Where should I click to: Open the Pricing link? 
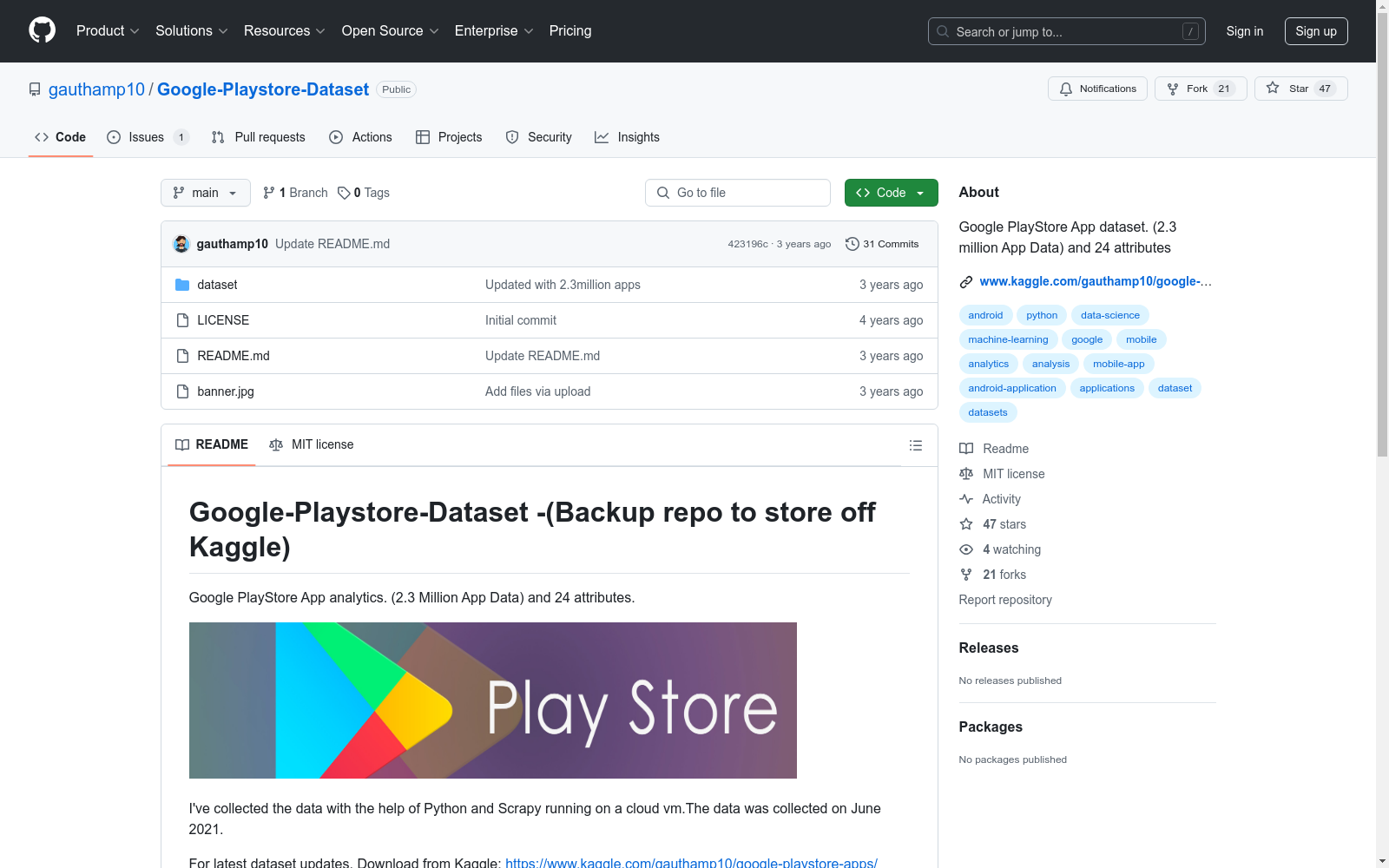click(x=570, y=31)
